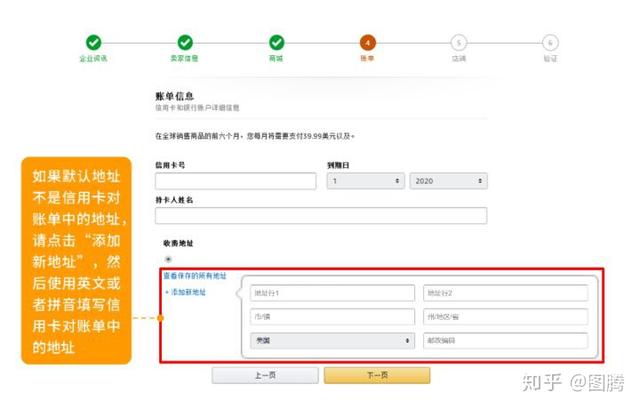The width and height of the screenshot is (640, 409).
Task: Click the green label under the third step
Action: point(276,58)
